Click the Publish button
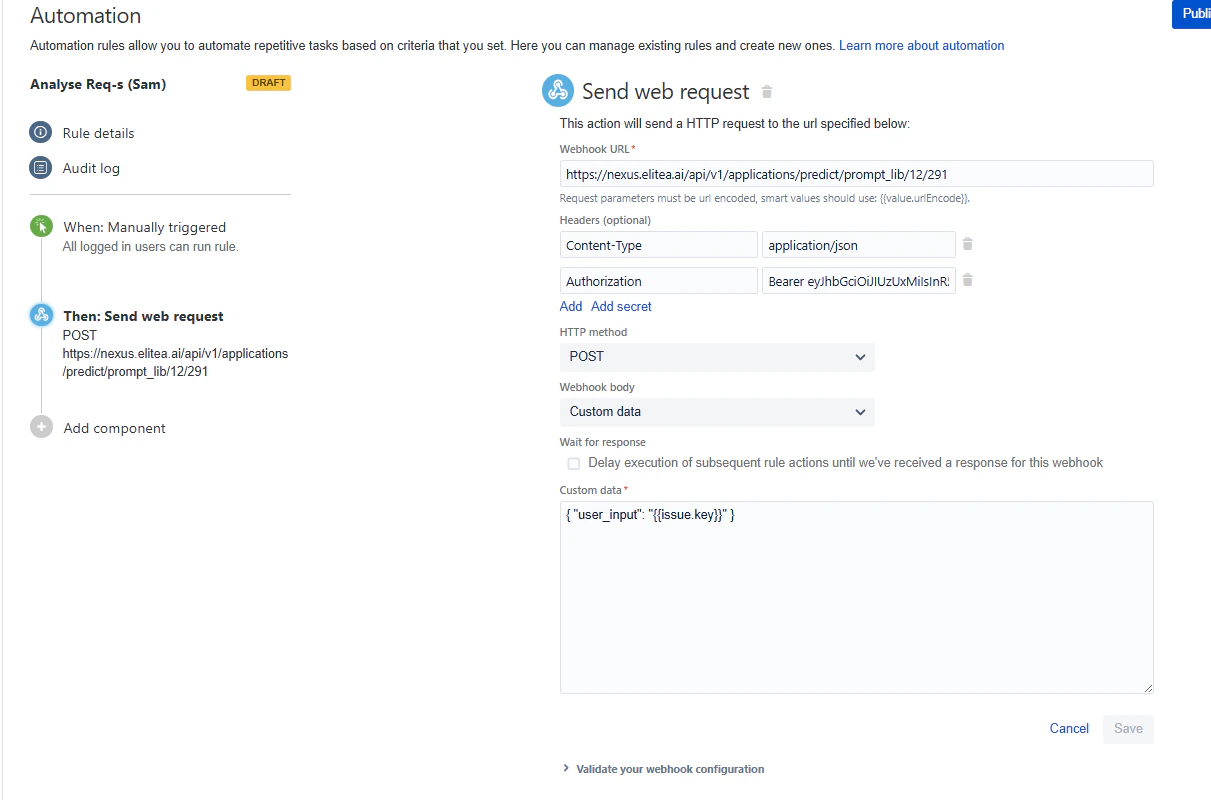1211x800 pixels. 1194,14
